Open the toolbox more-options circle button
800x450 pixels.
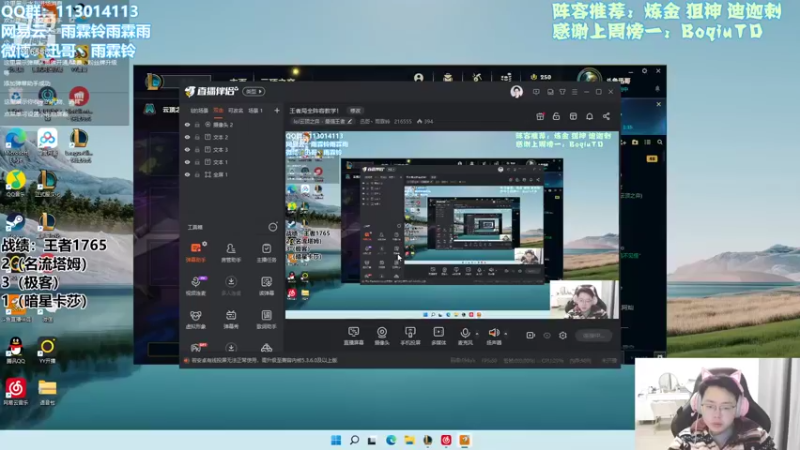273,227
